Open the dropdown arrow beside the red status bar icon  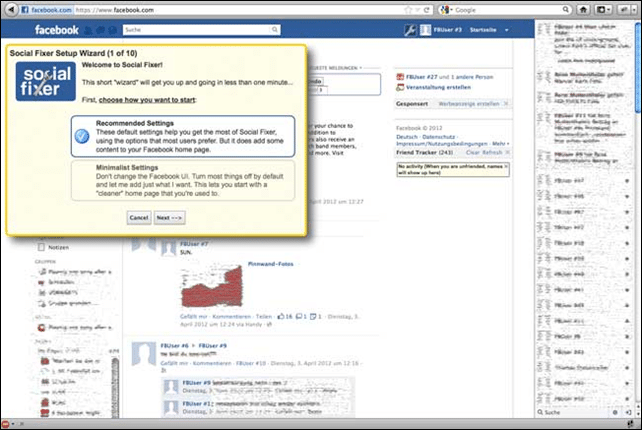pos(13,424)
